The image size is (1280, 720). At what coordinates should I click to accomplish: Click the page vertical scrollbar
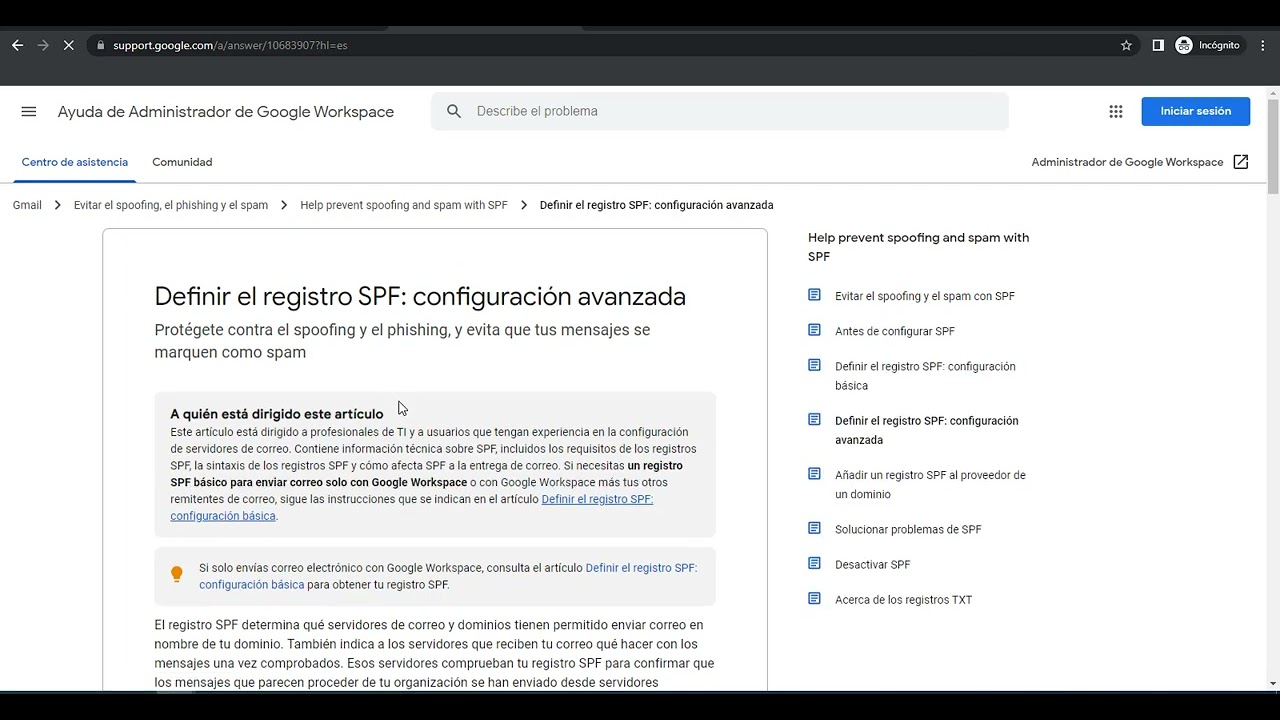pyautogui.click(x=1273, y=146)
